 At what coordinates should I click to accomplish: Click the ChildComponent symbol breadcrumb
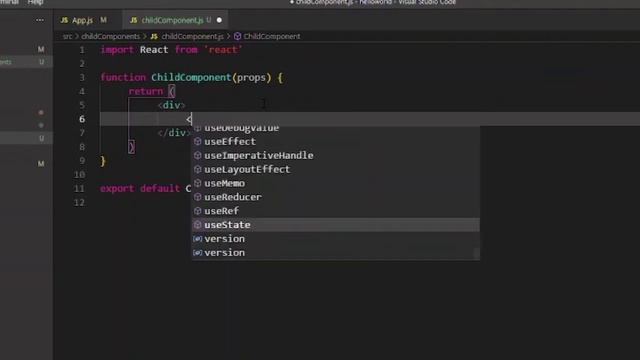coord(272,36)
